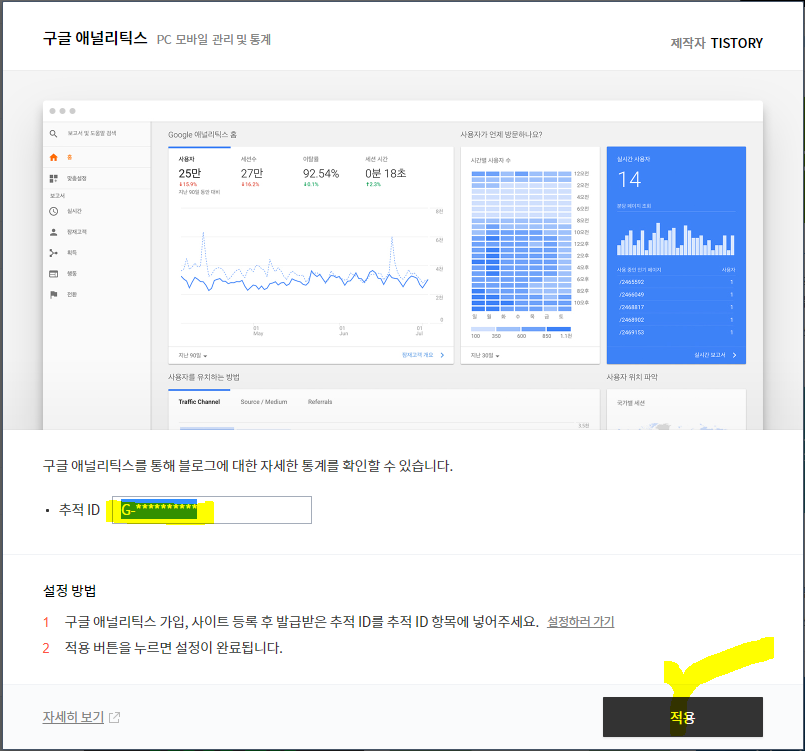Click the dashboard customization icon in preview
This screenshot has width=805, height=751.
tap(53, 178)
